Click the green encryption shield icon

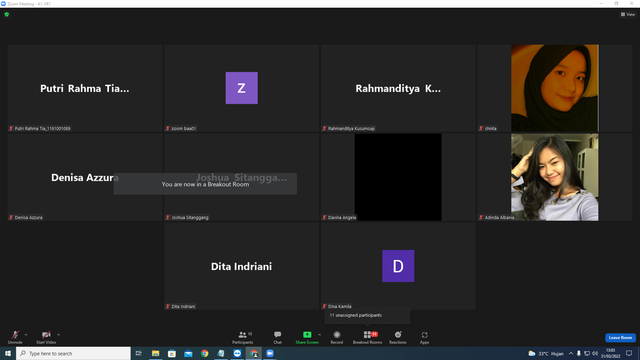click(7, 14)
